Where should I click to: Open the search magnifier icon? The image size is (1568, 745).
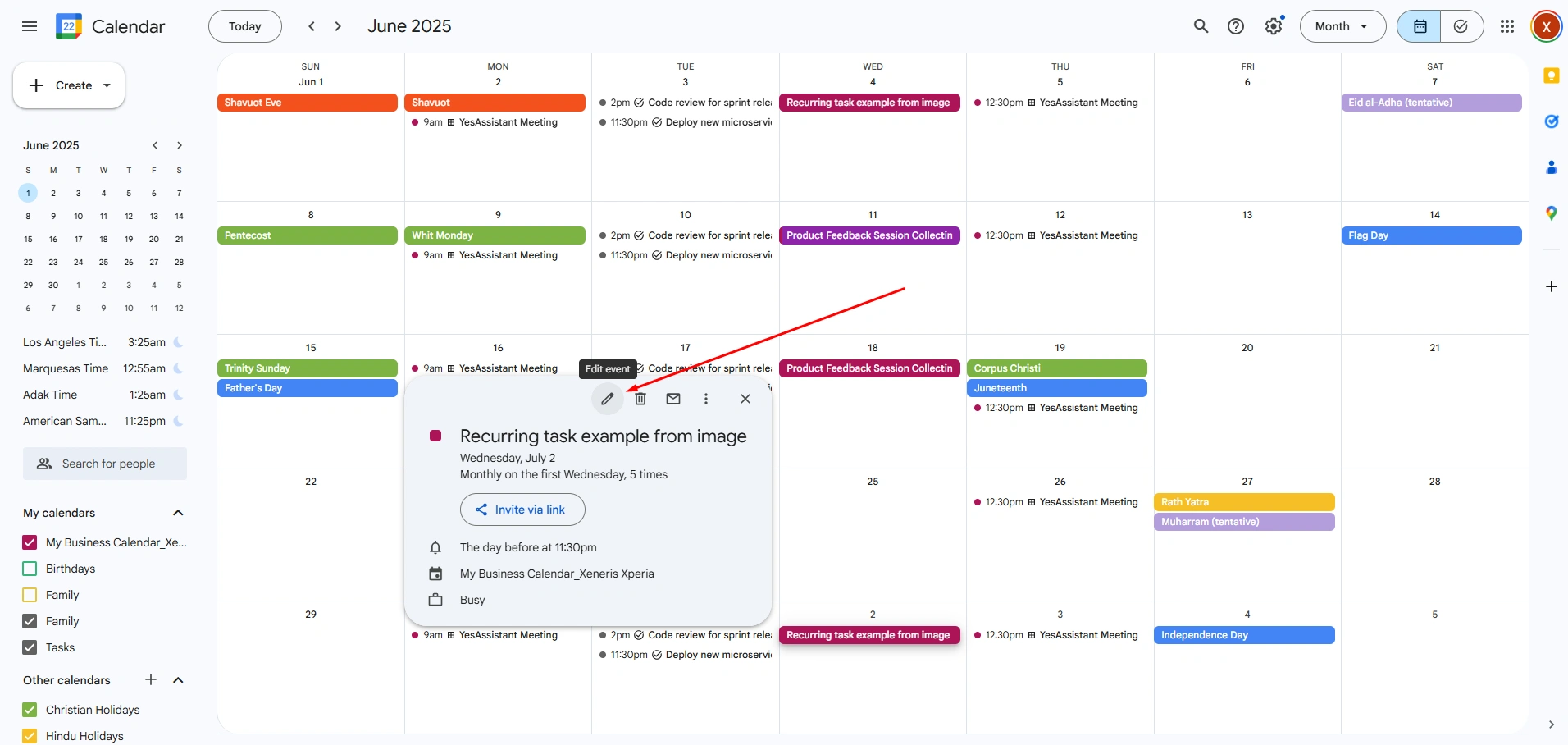(x=1201, y=26)
